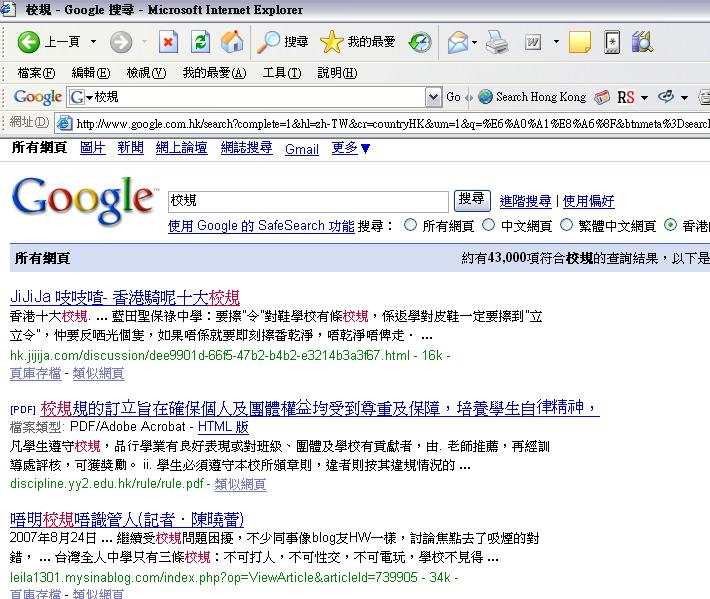
Task: Open 類似網頁 for the PDF result
Action: [x=240, y=484]
